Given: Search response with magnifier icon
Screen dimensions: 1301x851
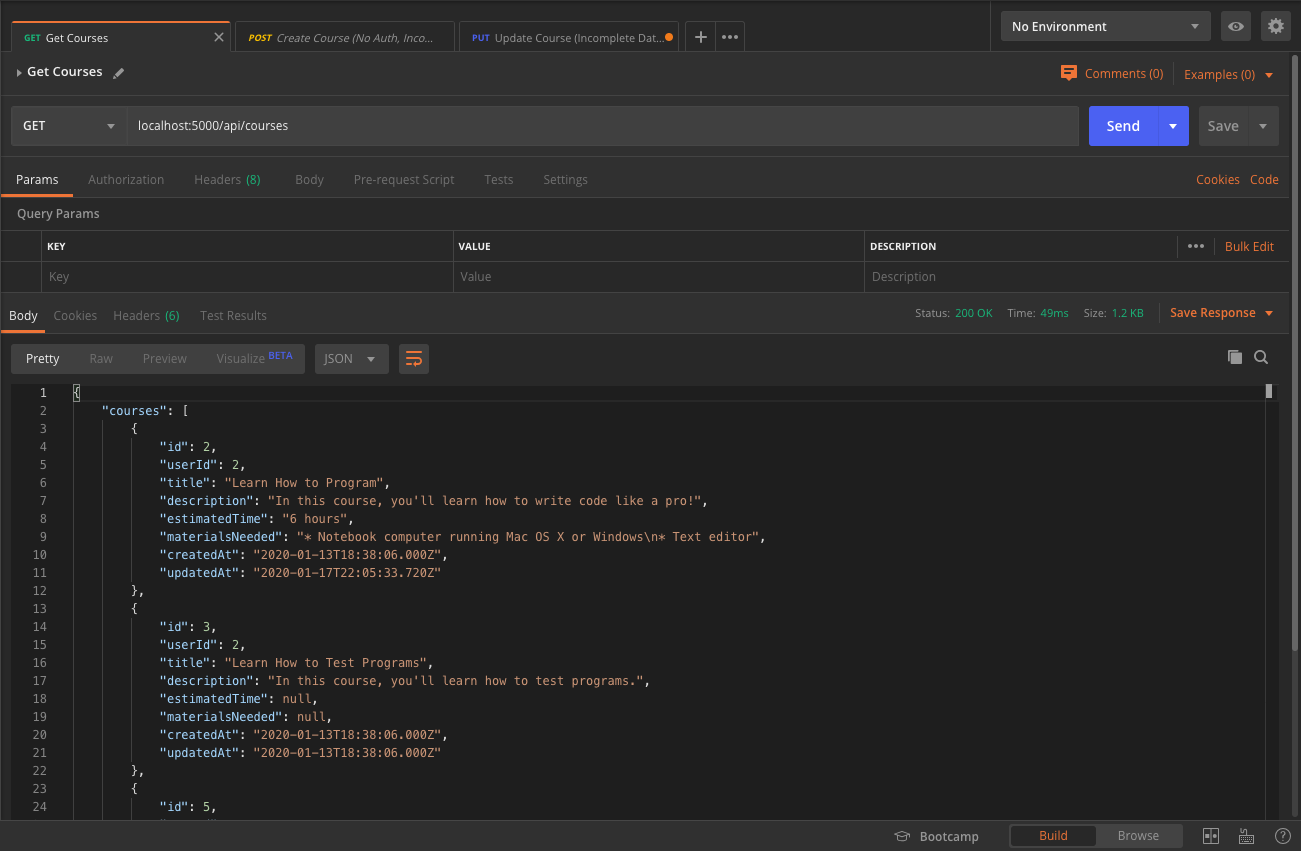Looking at the screenshot, I should pos(1261,357).
